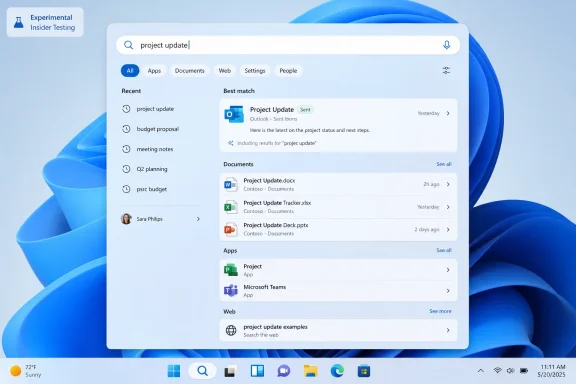Click the taskbar Search button
576x384 pixels.
pyautogui.click(x=202, y=371)
